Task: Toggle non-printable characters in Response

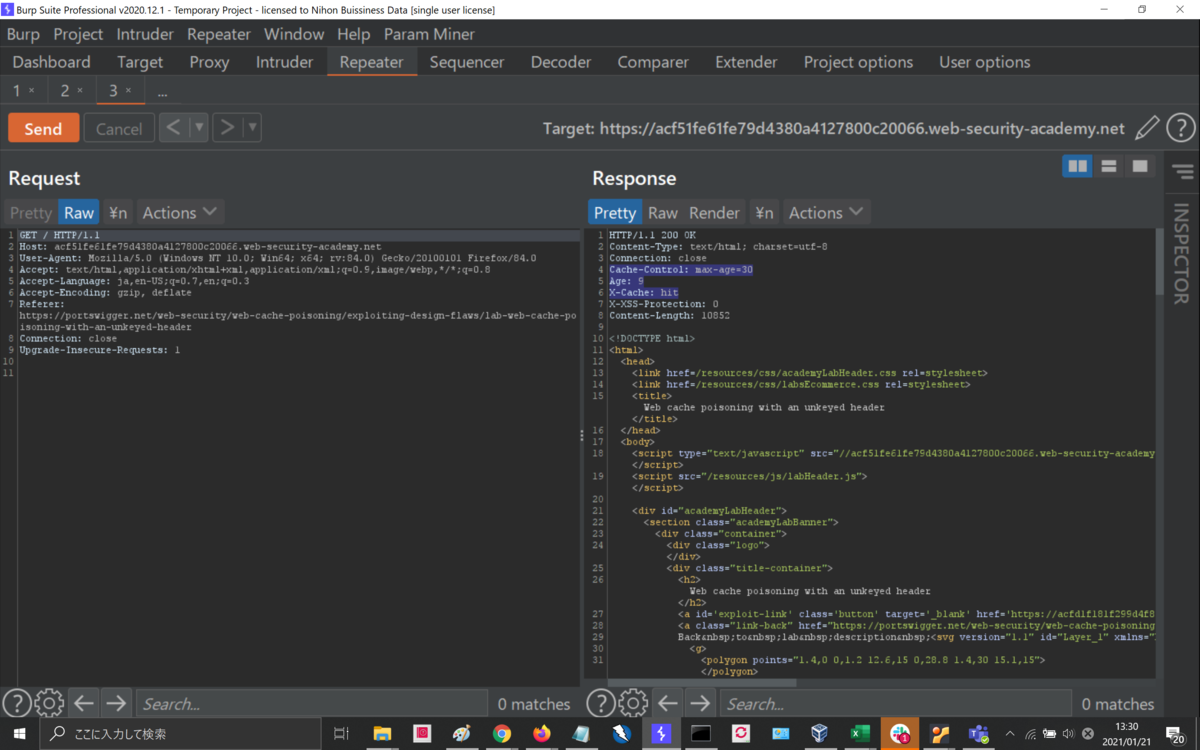Action: tap(764, 212)
